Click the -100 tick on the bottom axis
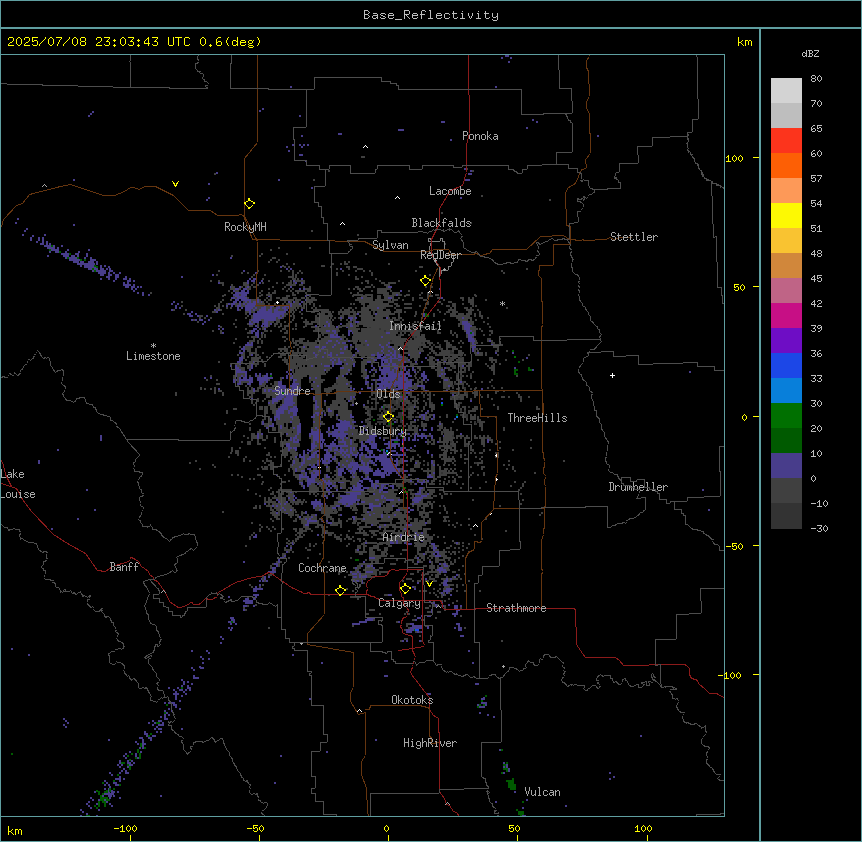 [125, 828]
